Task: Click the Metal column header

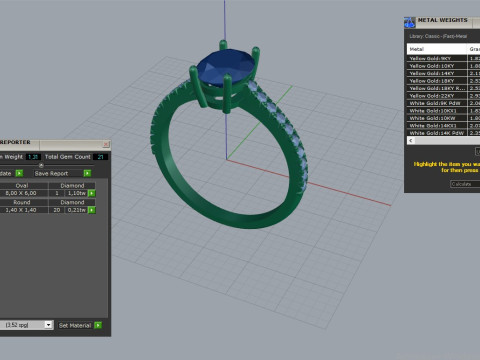Action: pyautogui.click(x=437, y=49)
